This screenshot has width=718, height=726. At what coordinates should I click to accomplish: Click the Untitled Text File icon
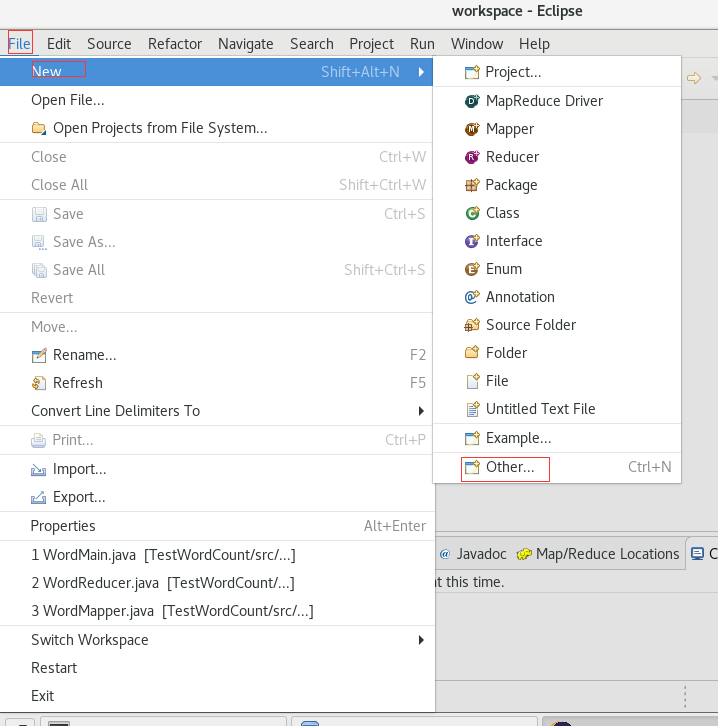coord(472,409)
